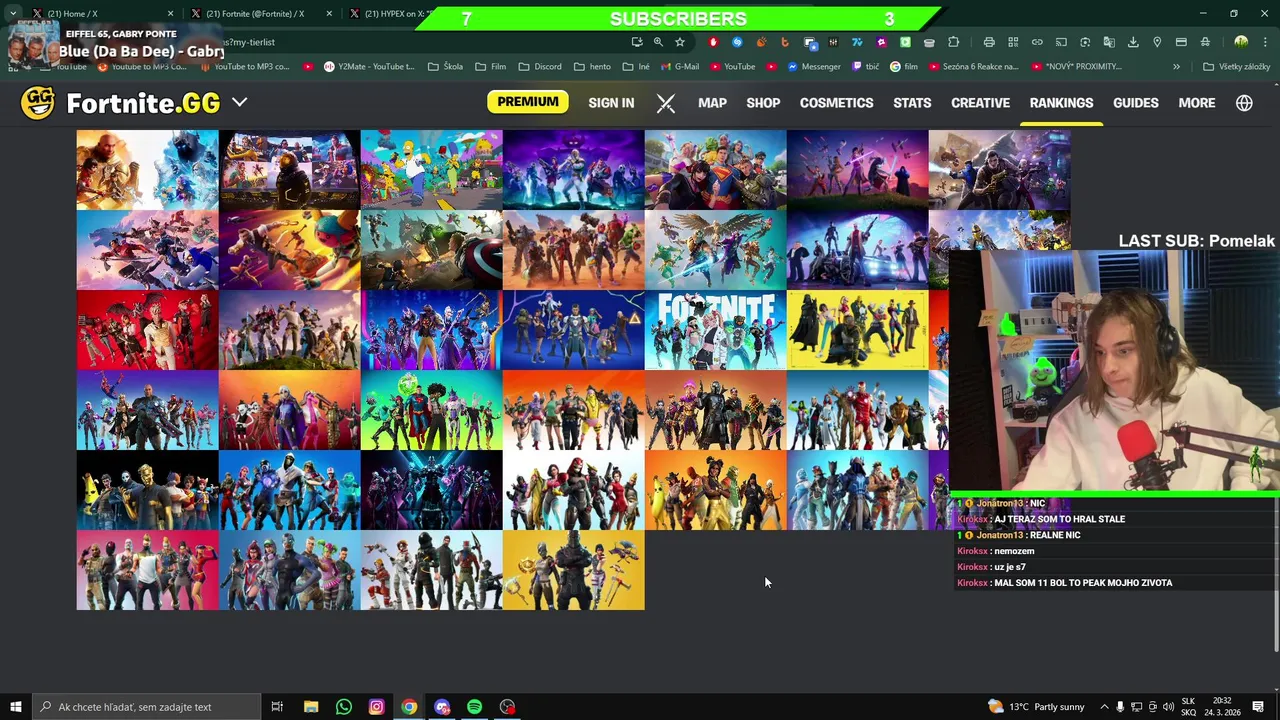Image resolution: width=1280 pixels, height=720 pixels.
Task: Open Task View on the taskbar
Action: tap(277, 707)
